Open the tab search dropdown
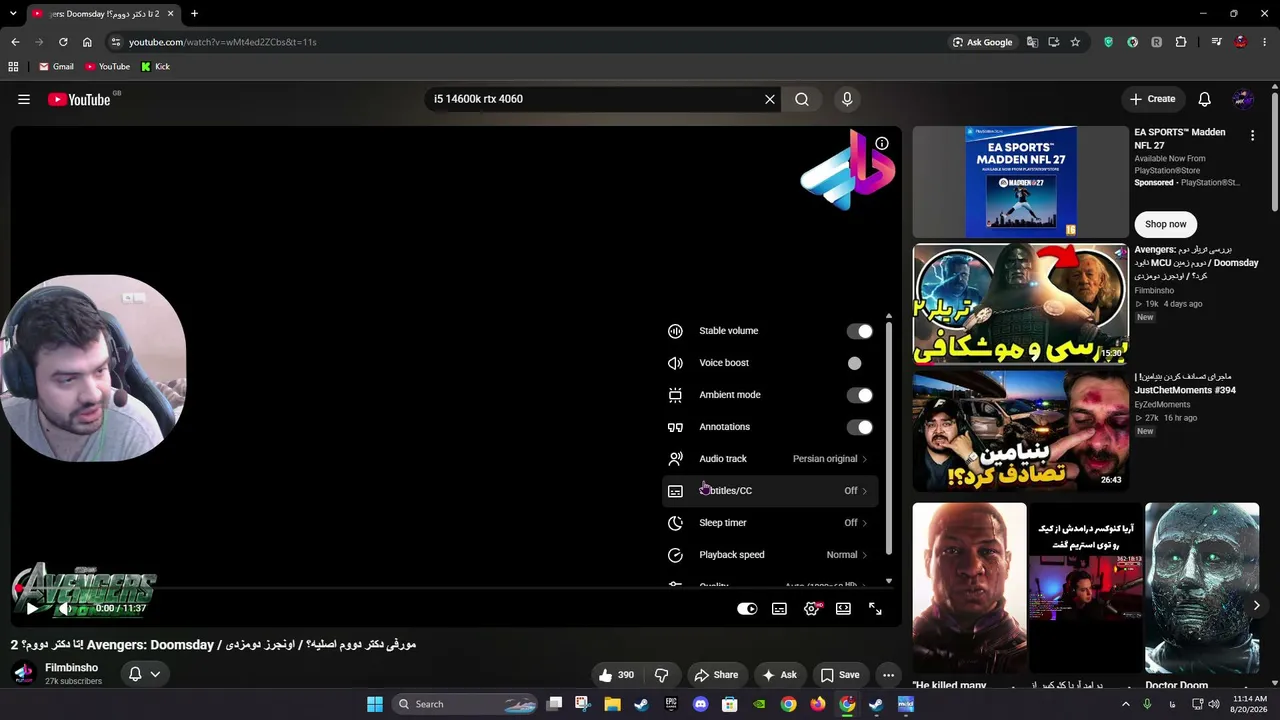Viewport: 1280px width, 720px height. click(13, 14)
